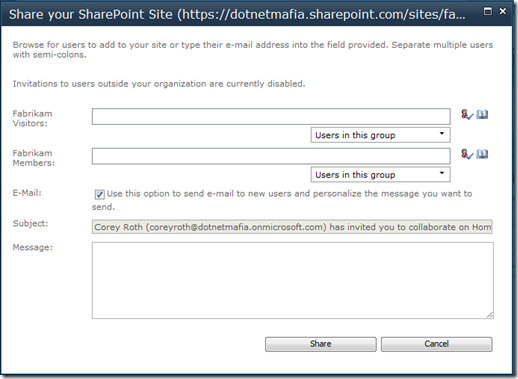Click the 'Subject:' label
The height and width of the screenshot is (379, 518).
(x=30, y=223)
